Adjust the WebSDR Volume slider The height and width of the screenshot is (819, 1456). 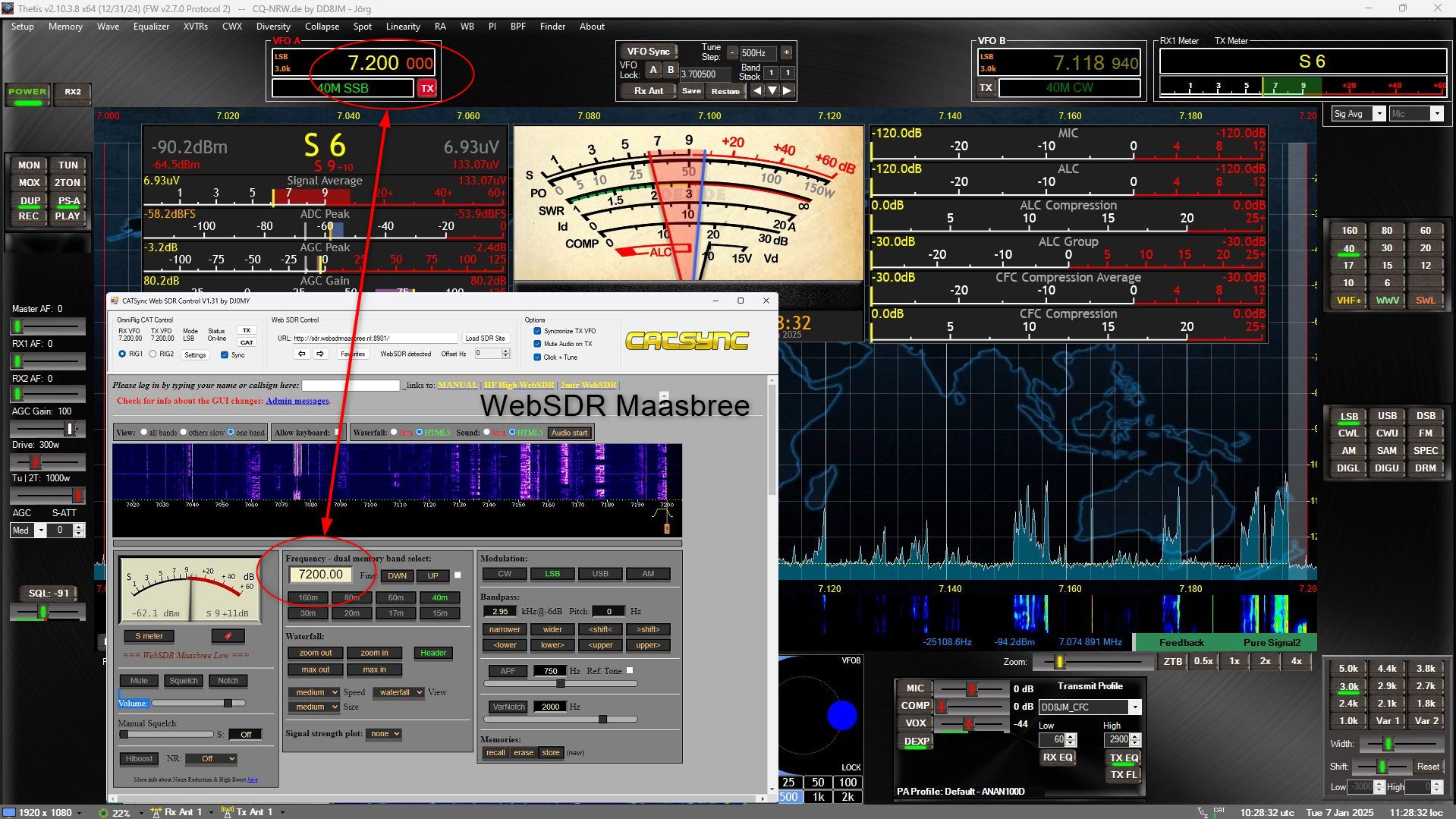click(197, 704)
